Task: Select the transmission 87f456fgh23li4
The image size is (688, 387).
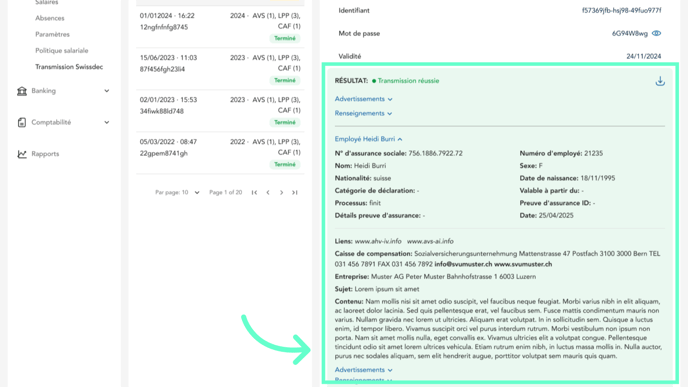Action: (x=220, y=69)
